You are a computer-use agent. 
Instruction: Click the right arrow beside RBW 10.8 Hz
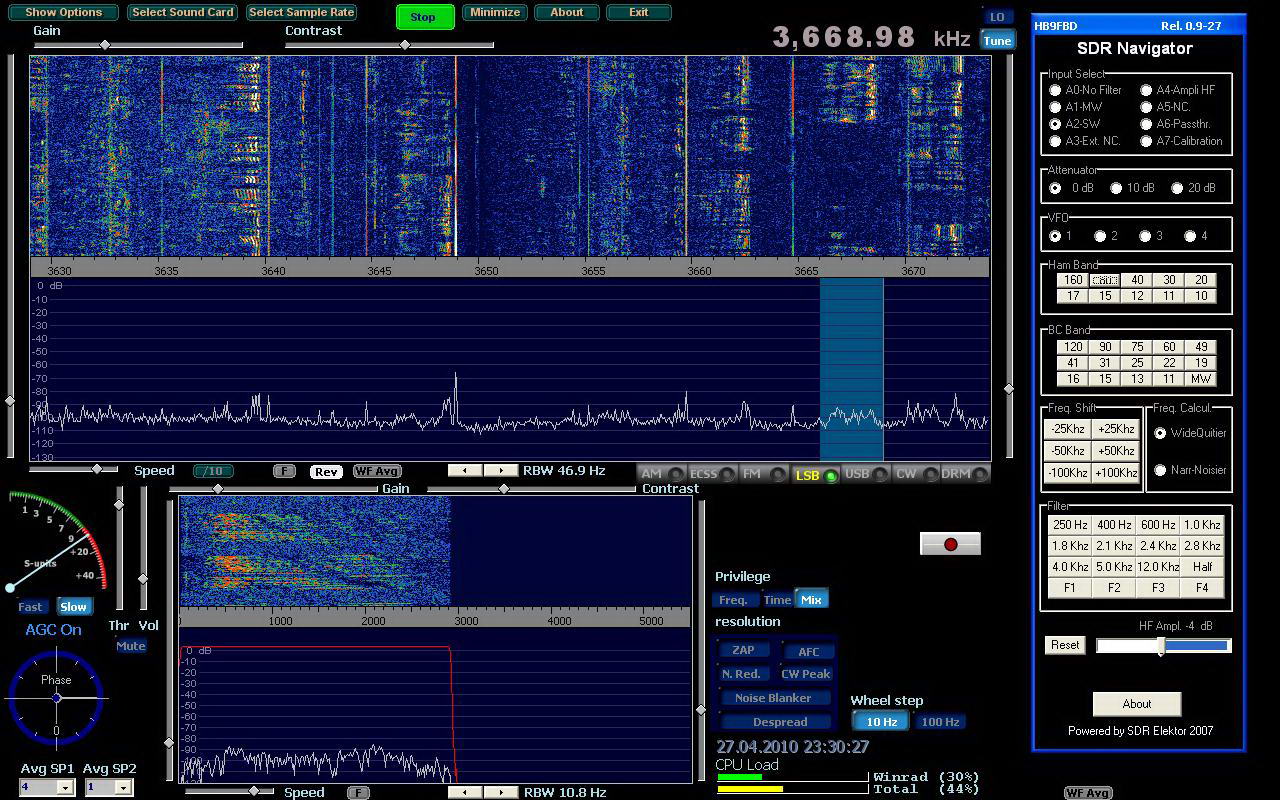coord(500,792)
